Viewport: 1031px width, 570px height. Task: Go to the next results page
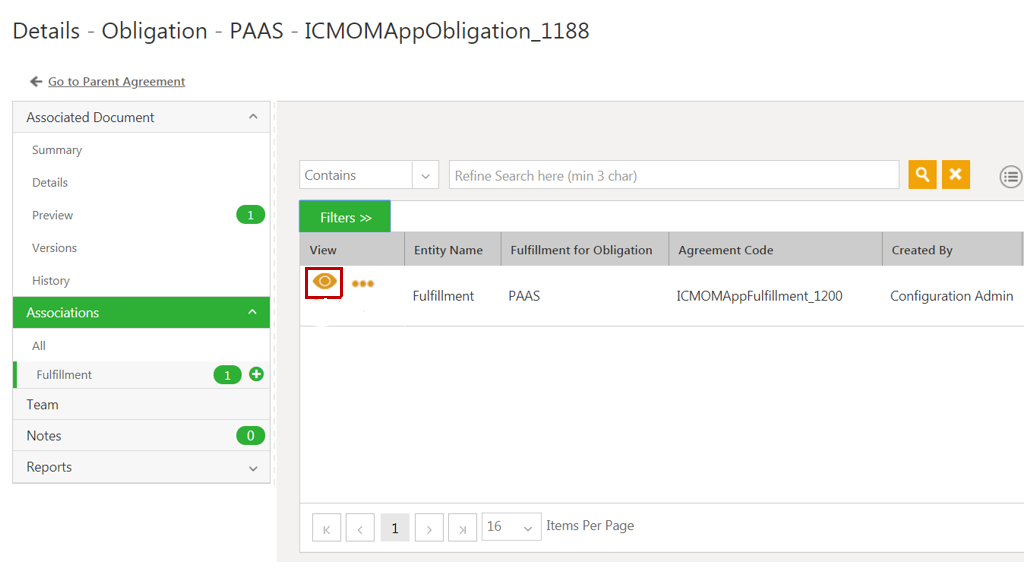[429, 527]
